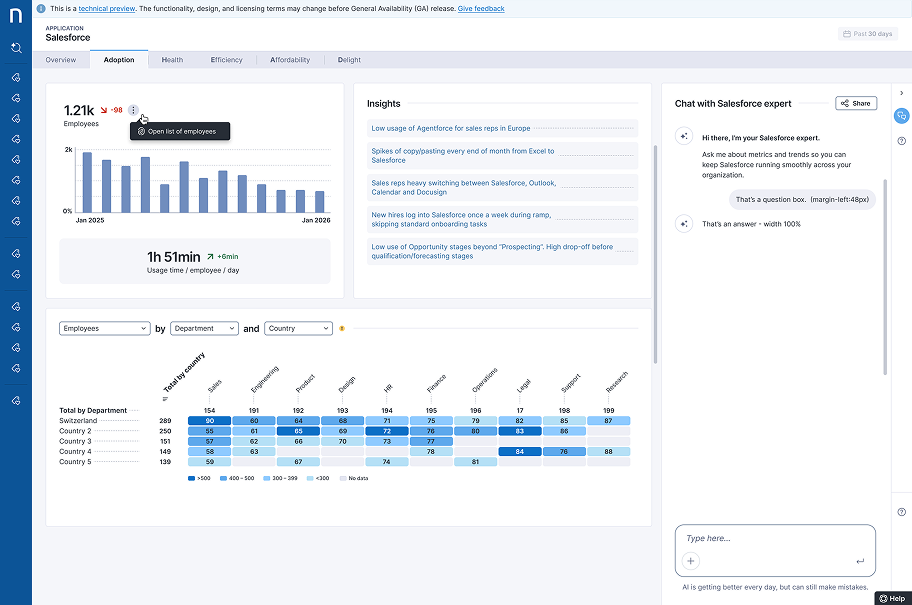The image size is (912, 605).
Task: Open insight about copy/pasting from Excel
Action: (503, 156)
